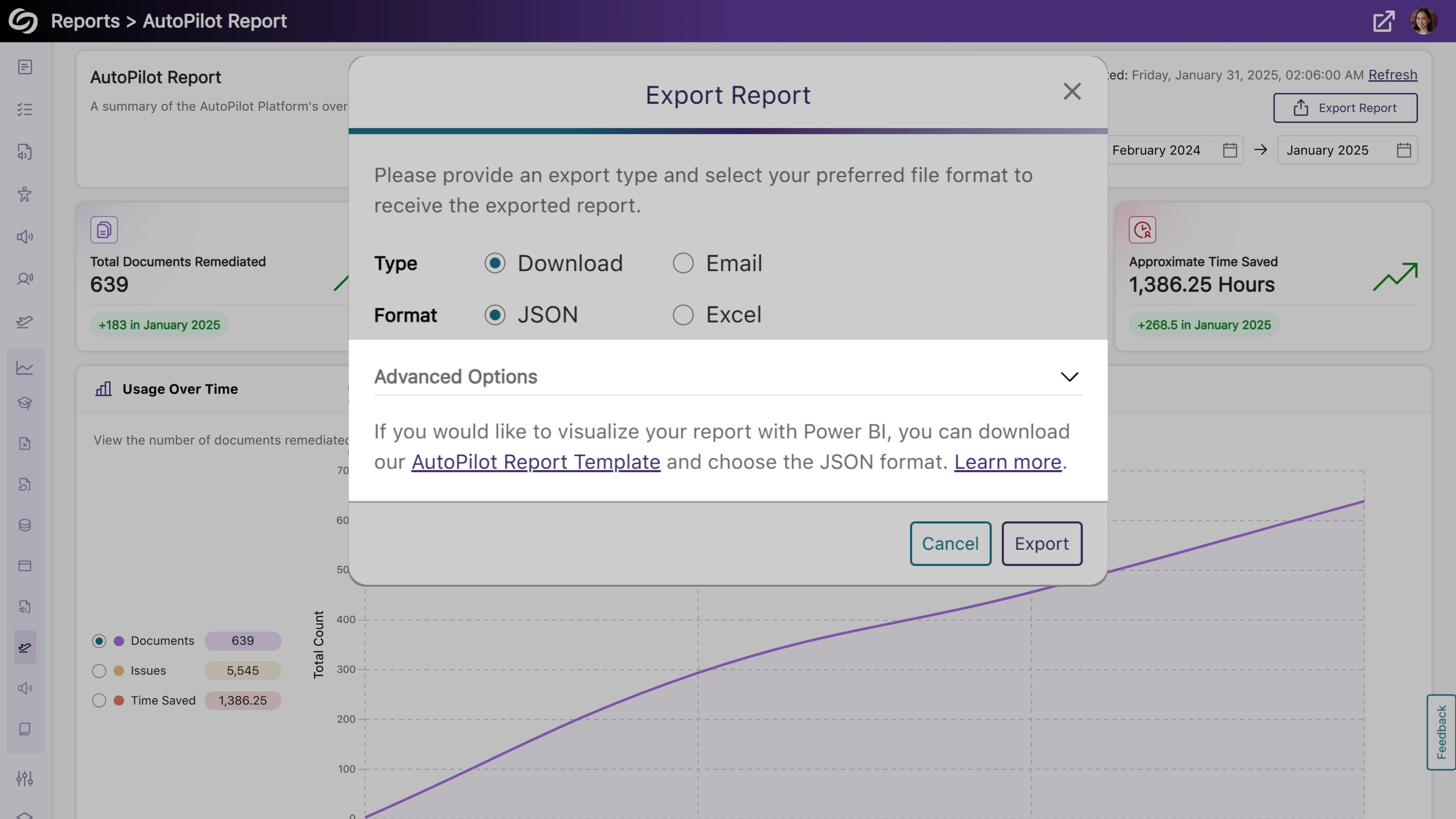Viewport: 1456px width, 819px height.
Task: Click the graduation cap sidebar icon
Action: [24, 403]
